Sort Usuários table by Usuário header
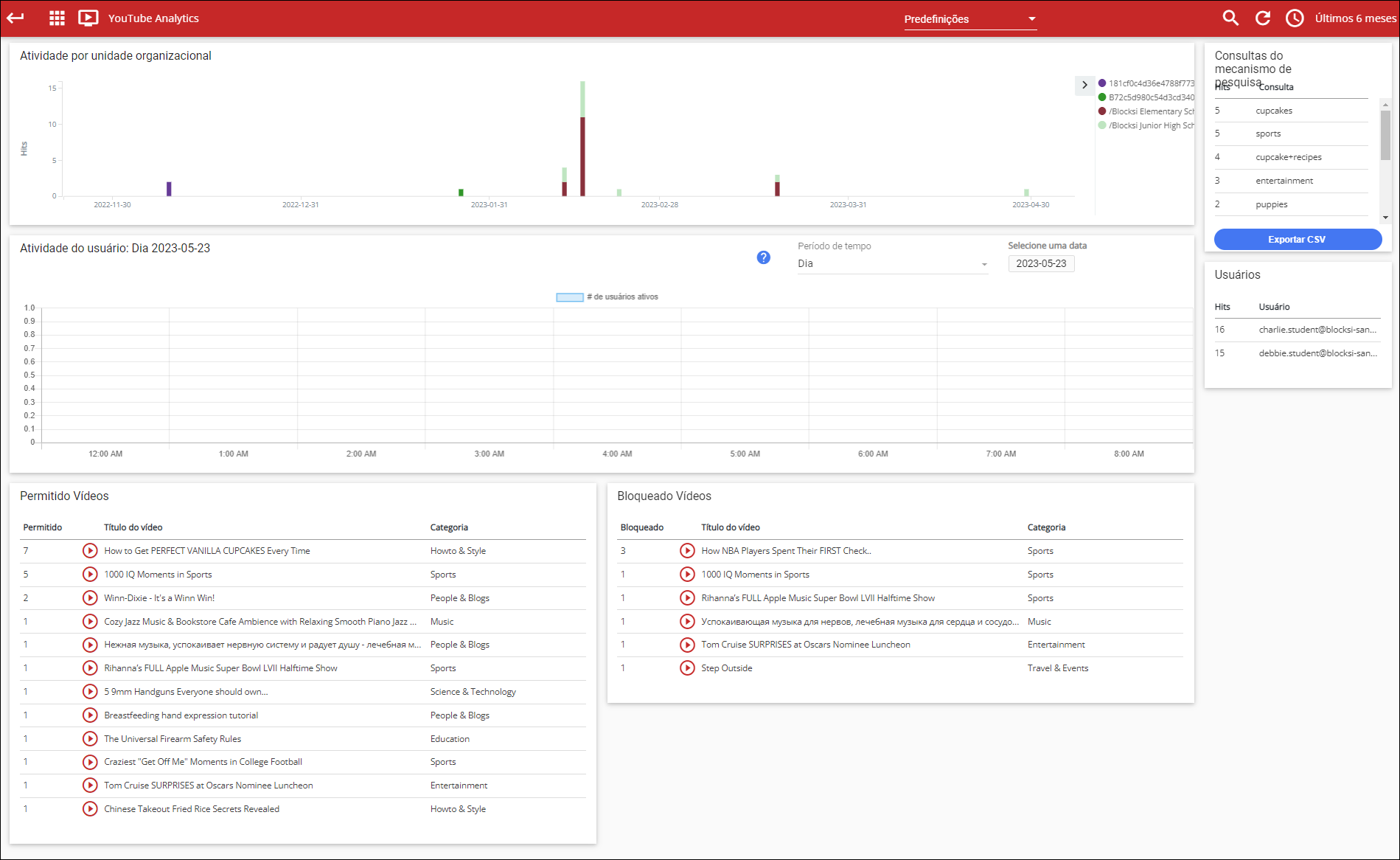 point(1274,307)
